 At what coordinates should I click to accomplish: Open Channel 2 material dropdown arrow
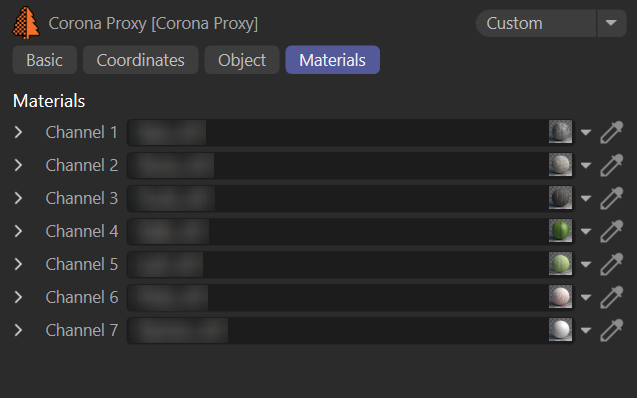click(x=585, y=165)
